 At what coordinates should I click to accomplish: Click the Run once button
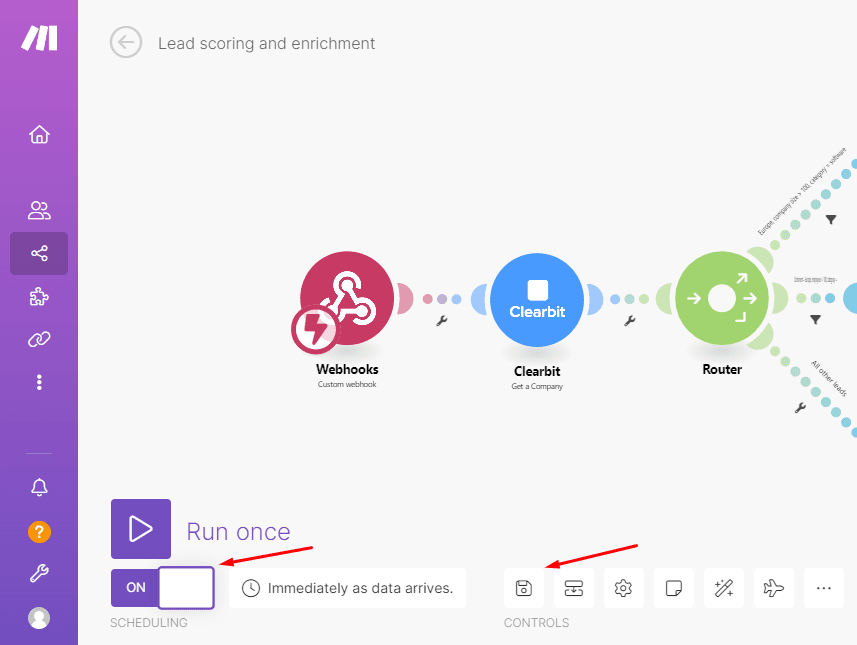[140, 528]
